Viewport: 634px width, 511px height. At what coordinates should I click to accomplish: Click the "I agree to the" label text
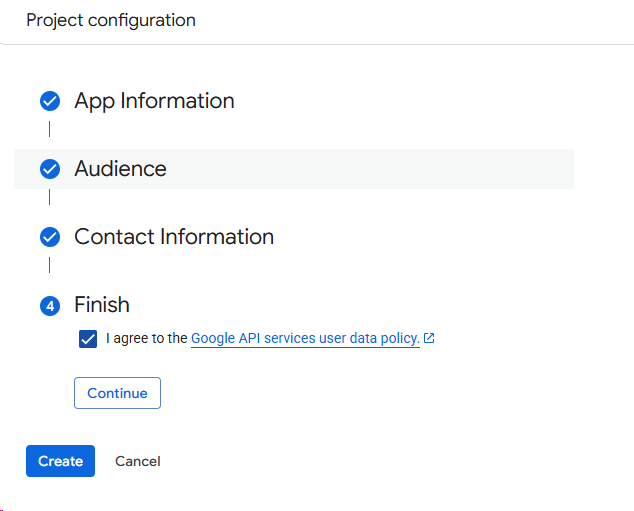click(146, 338)
